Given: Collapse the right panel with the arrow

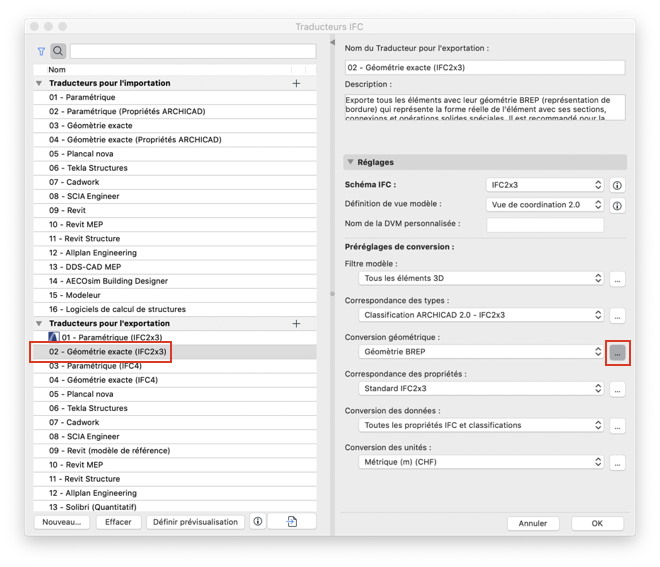Looking at the screenshot, I should [333, 43].
